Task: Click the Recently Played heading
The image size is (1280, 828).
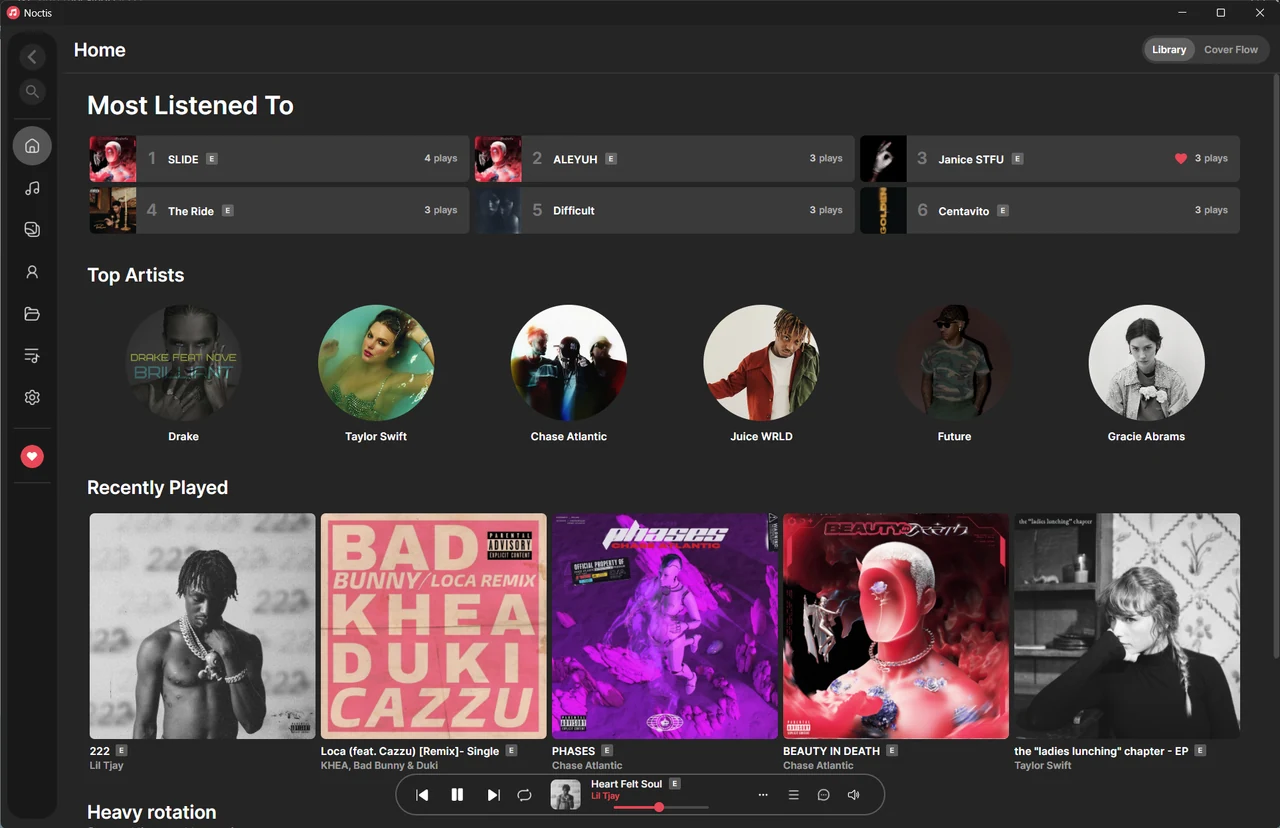Action: click(158, 488)
